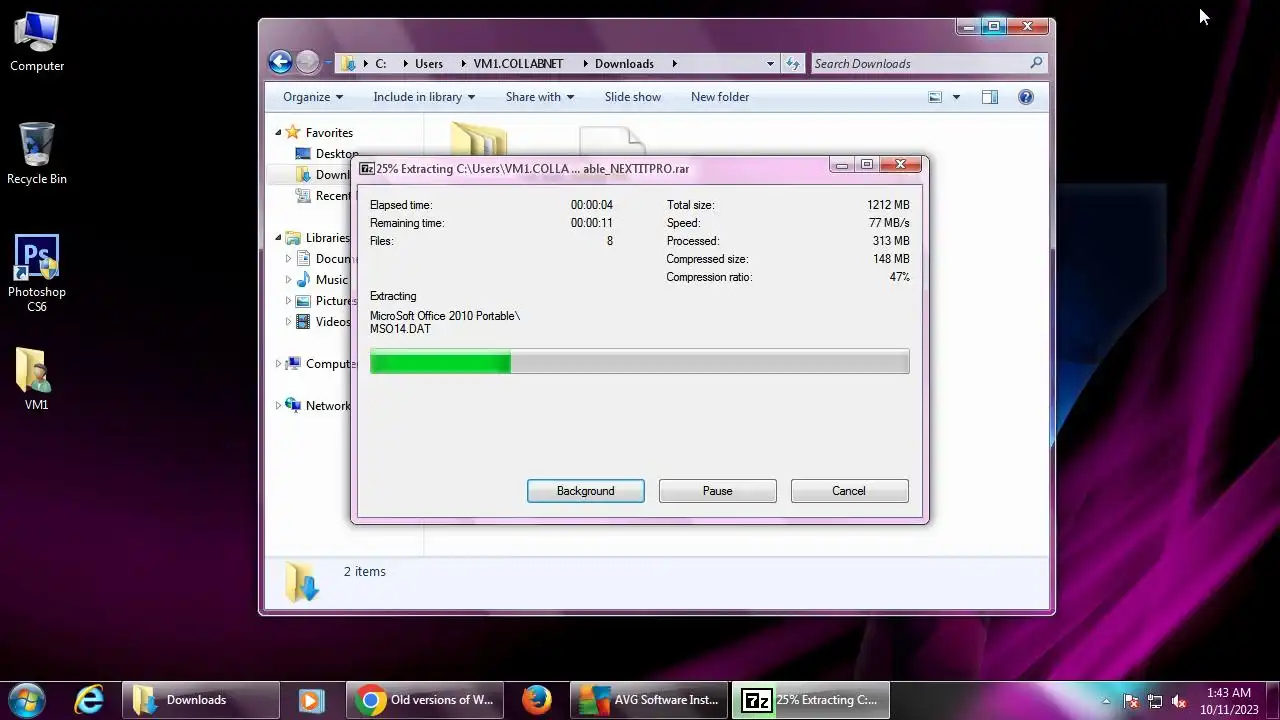Open the recent pages arrow beside Forward
Screen dimensions: 1280x720
click(327, 64)
